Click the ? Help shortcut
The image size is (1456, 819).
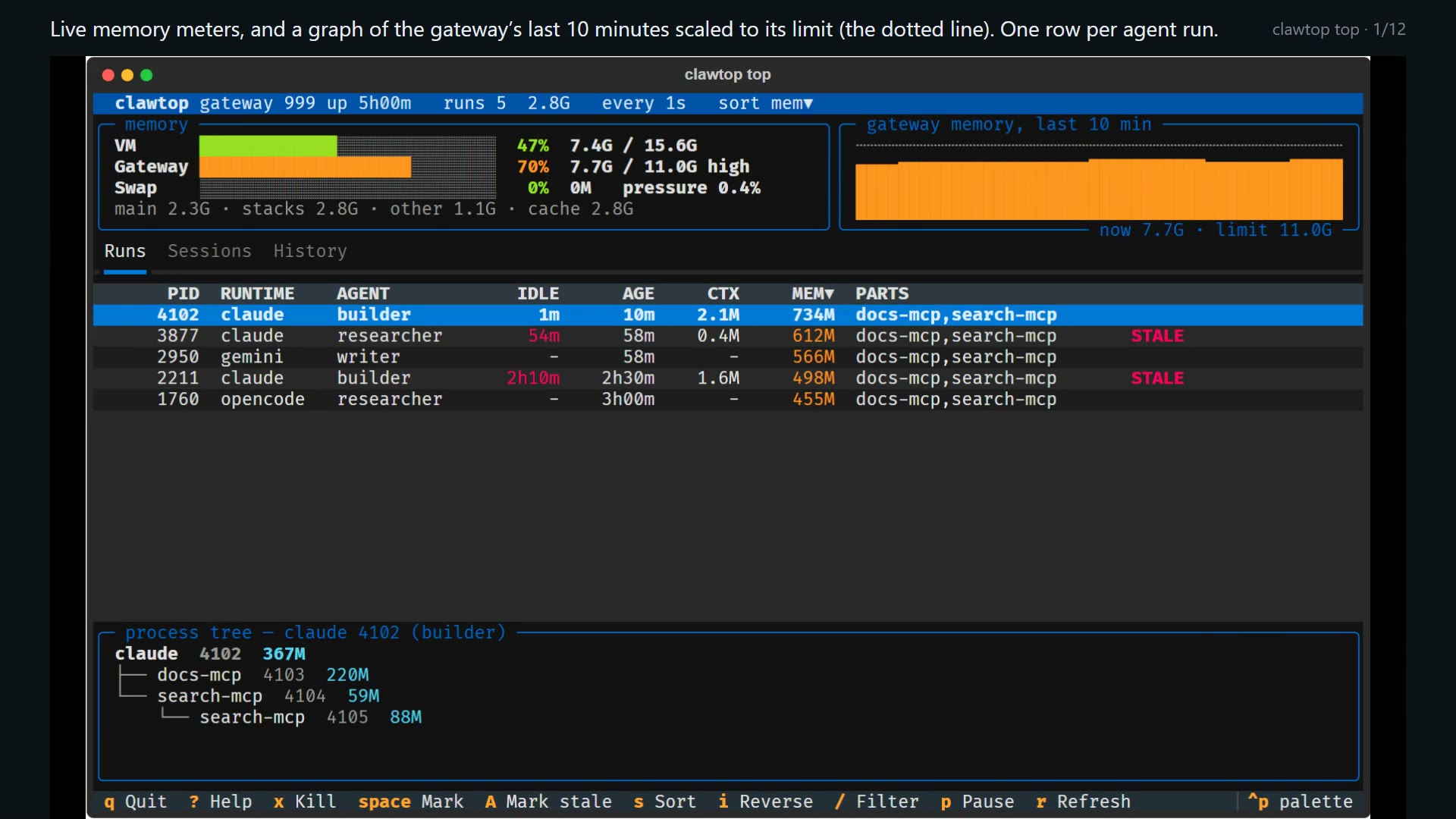pyautogui.click(x=220, y=802)
